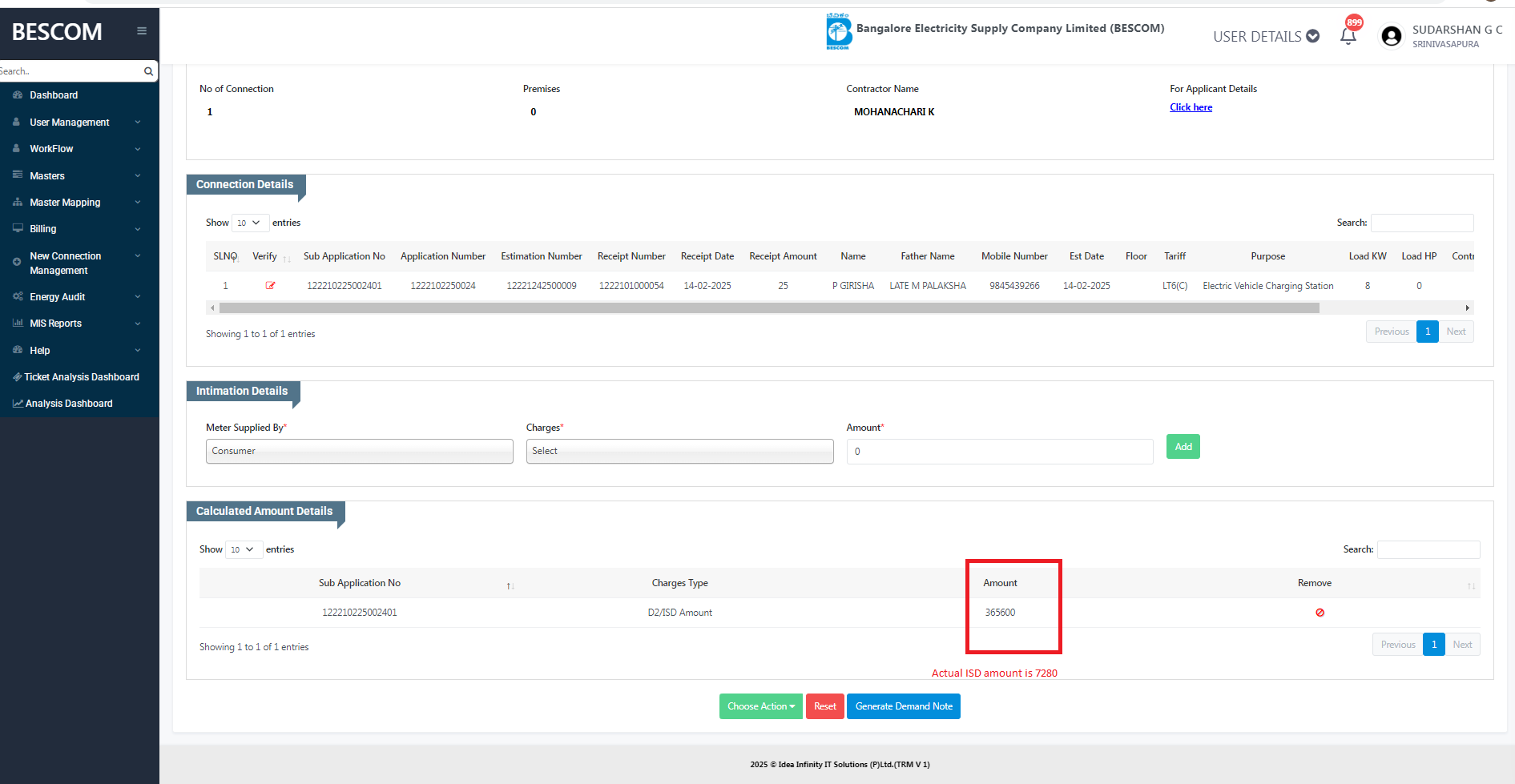
Task: Expand the USER DETAILS dropdown
Action: tap(1266, 36)
